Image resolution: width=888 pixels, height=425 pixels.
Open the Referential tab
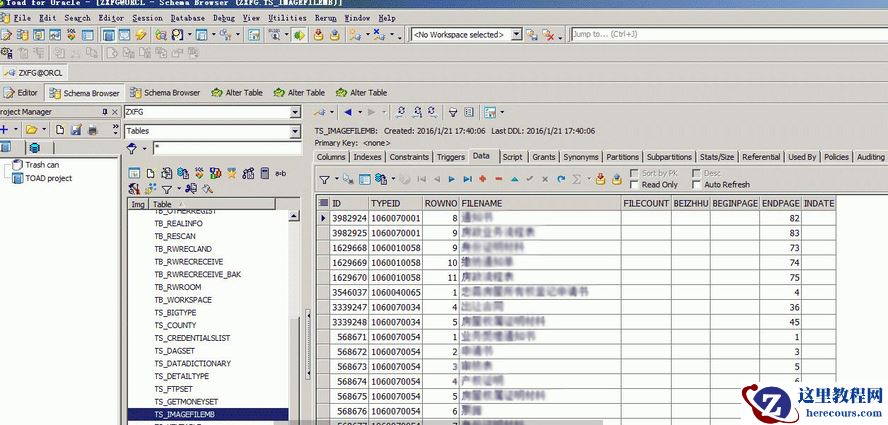[761, 157]
